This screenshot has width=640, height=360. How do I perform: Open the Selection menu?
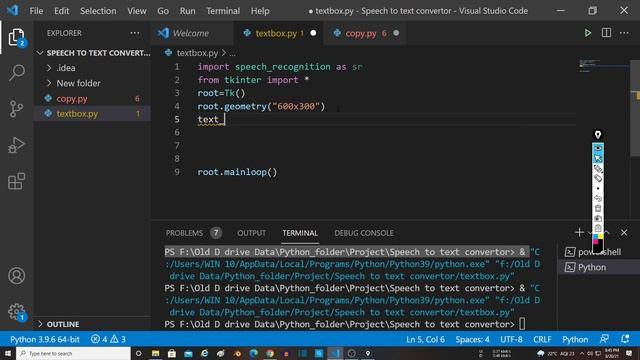pos(98,11)
